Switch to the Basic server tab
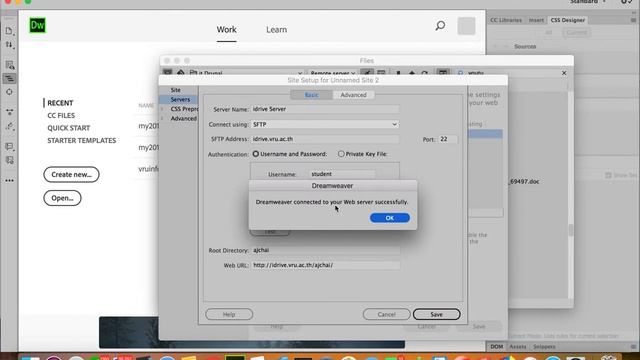The image size is (640, 360). click(311, 95)
